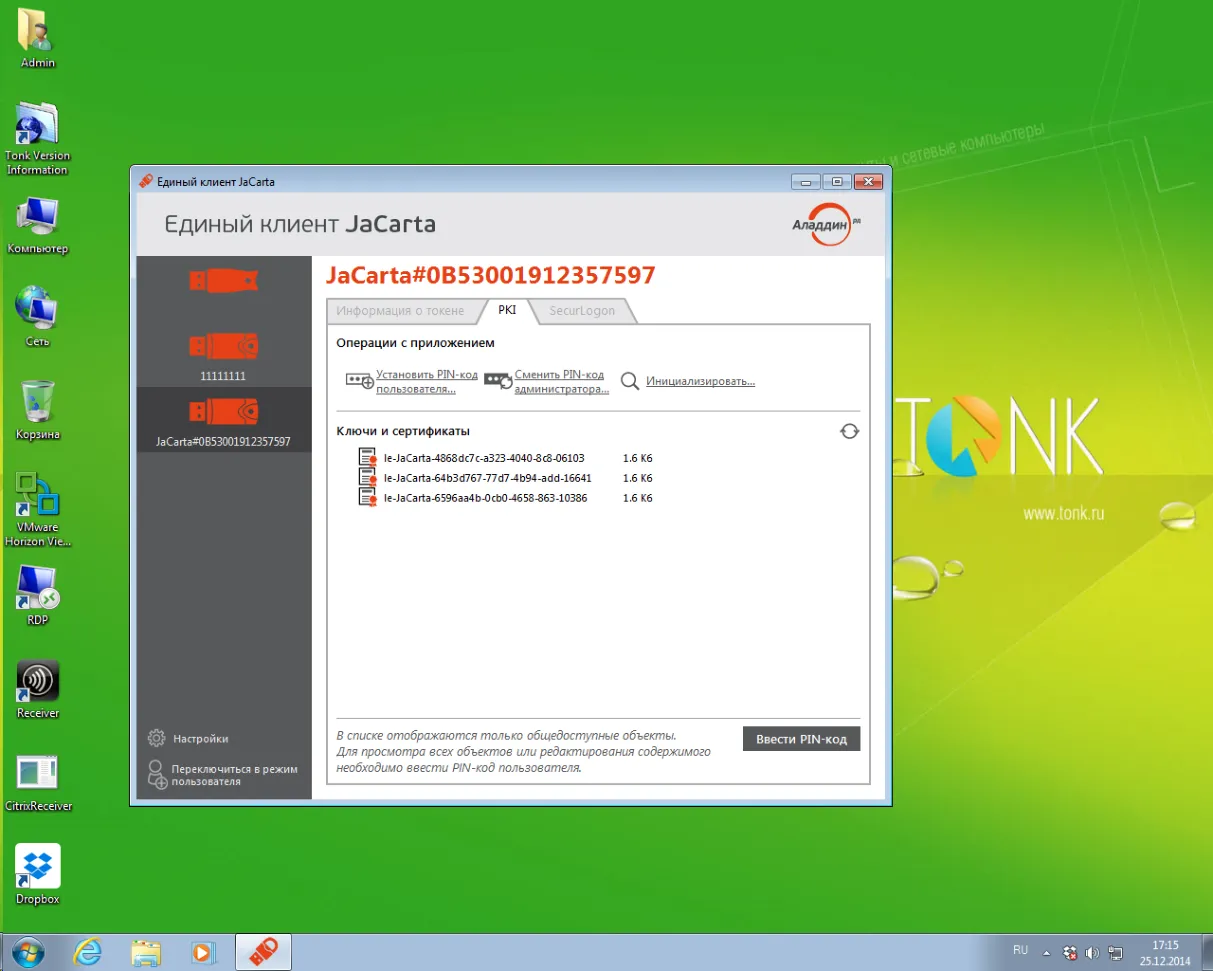Click the switch-to-user-mode icon
This screenshot has width=1213, height=971.
pos(157,775)
